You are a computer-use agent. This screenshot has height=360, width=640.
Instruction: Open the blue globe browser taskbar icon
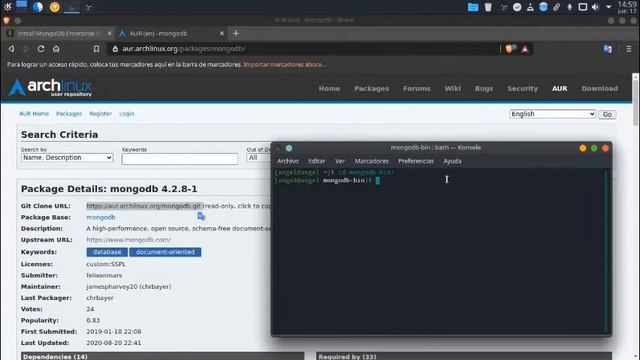pyautogui.click(x=38, y=7)
